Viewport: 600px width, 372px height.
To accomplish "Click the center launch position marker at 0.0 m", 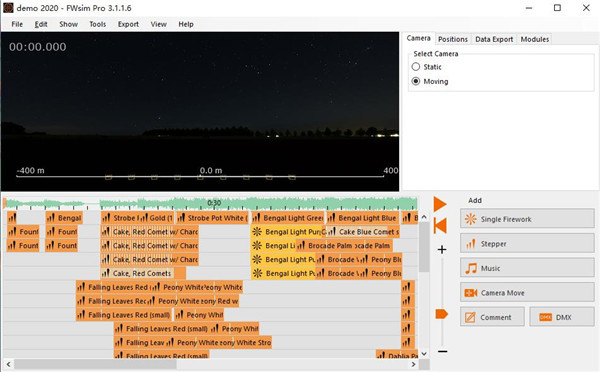I will click(x=200, y=178).
